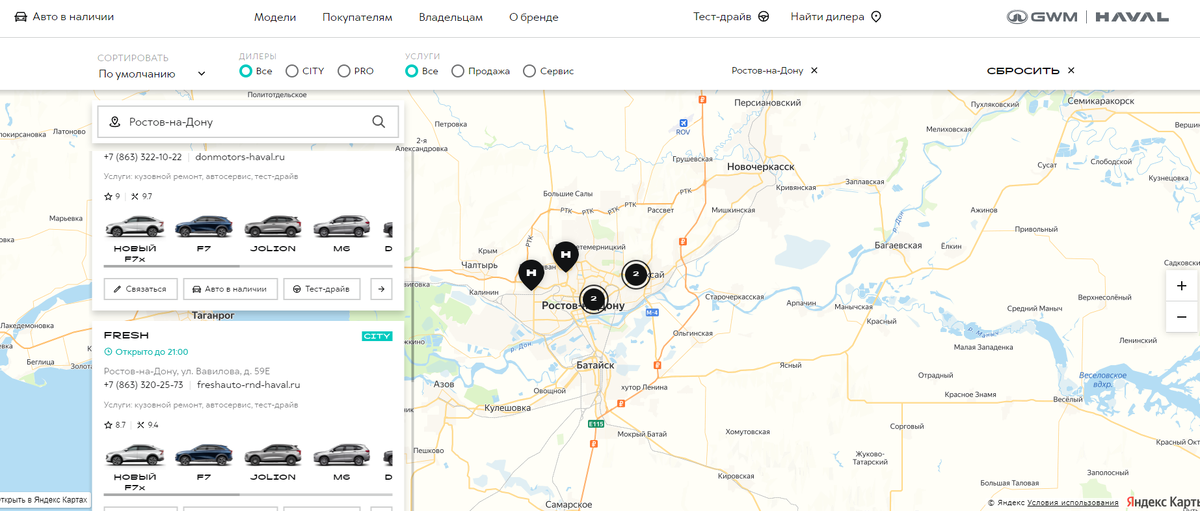Select the Jolion car in the donmotors card

click(x=273, y=232)
